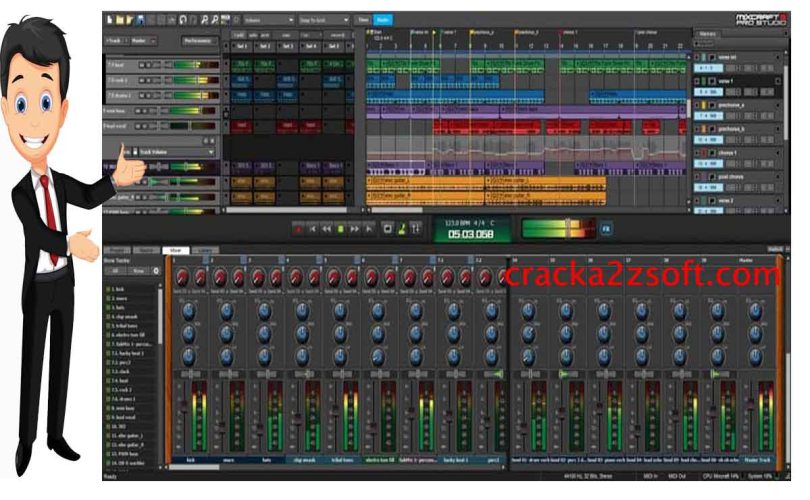Click the chorus 1 marker on the timeline

coord(569,32)
